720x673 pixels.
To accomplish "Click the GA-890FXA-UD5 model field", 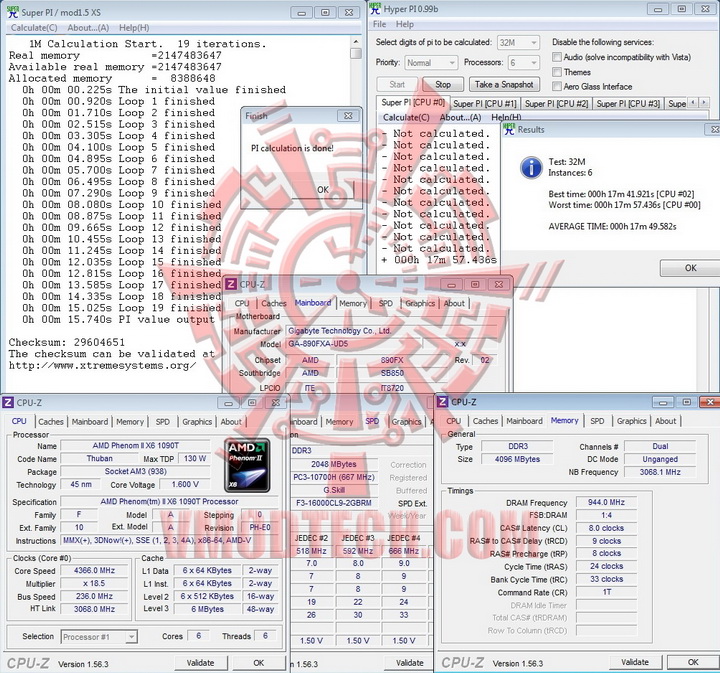I will 354,344.
